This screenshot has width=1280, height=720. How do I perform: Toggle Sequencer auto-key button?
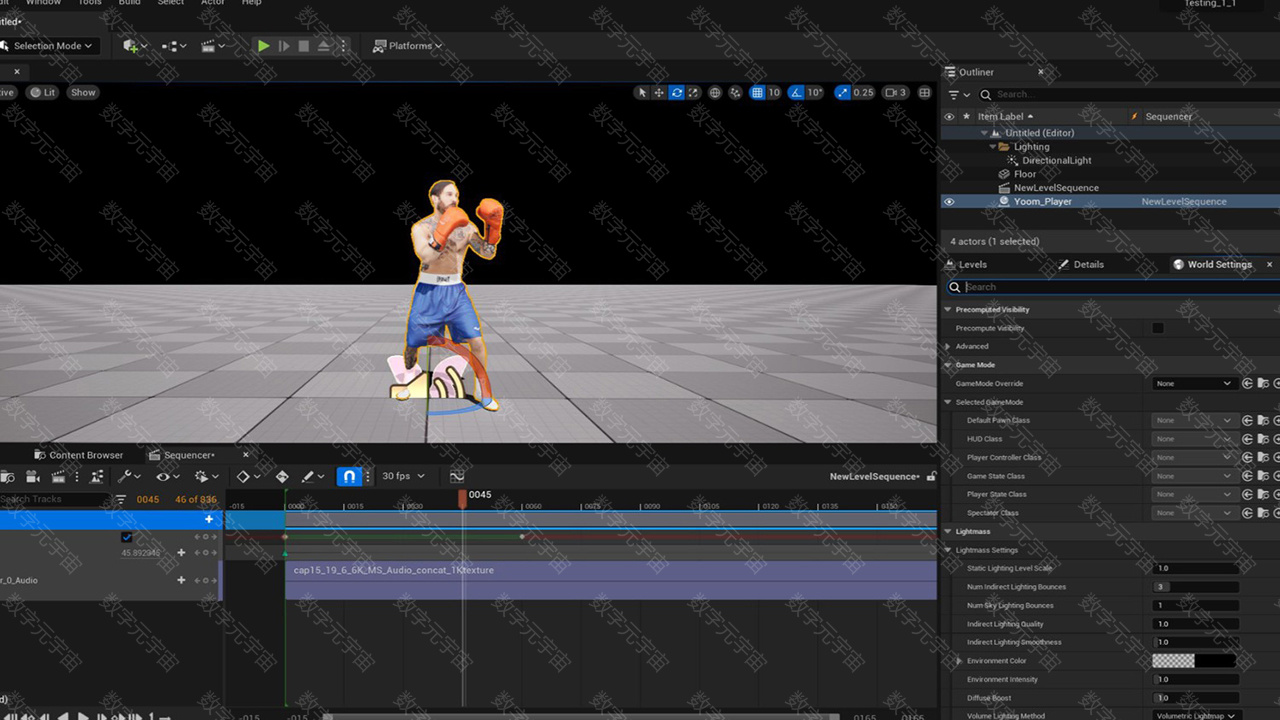pyautogui.click(x=282, y=476)
